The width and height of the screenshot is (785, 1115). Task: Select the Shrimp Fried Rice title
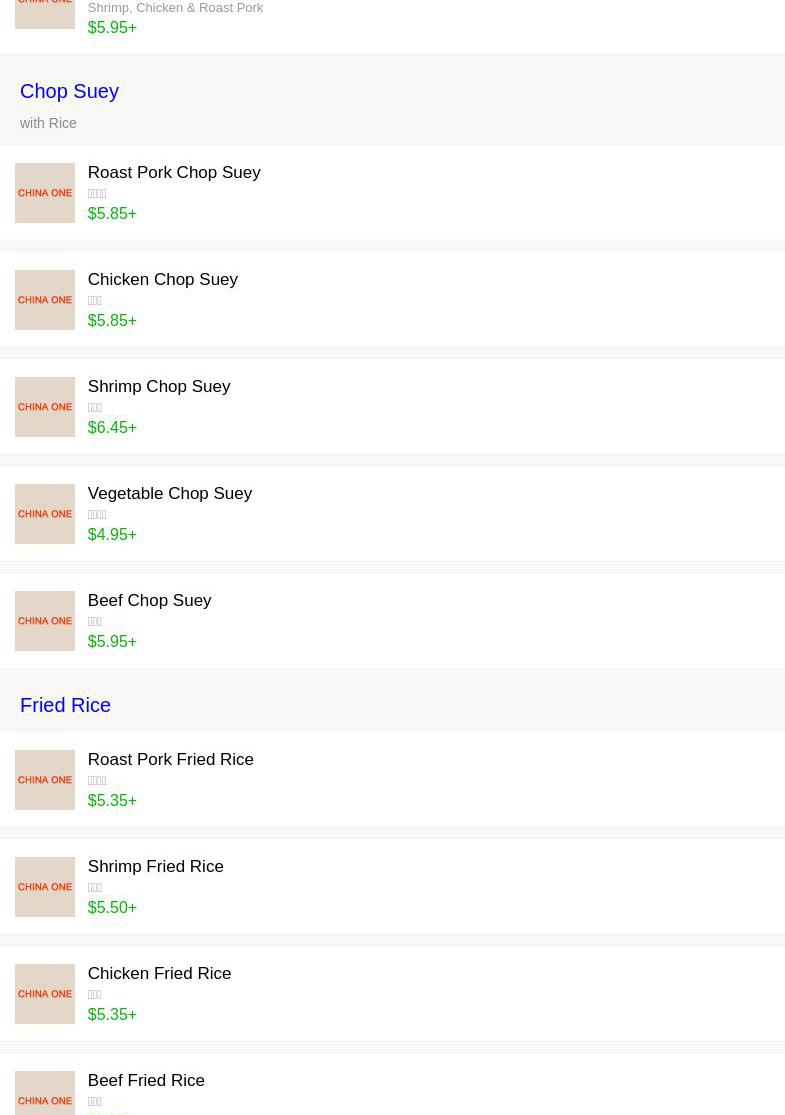click(155, 866)
